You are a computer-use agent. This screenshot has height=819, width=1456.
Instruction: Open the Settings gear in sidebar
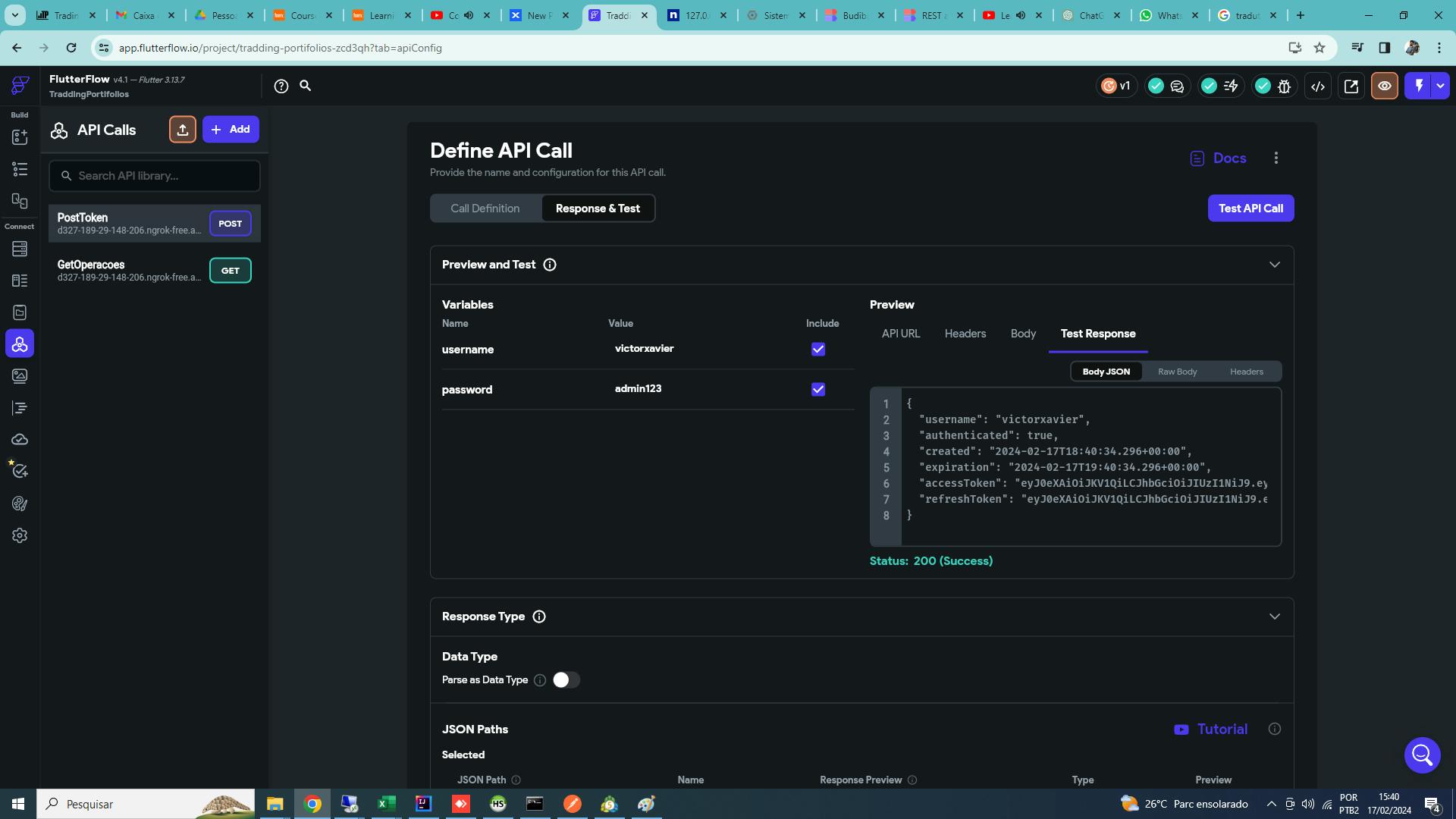click(x=20, y=535)
